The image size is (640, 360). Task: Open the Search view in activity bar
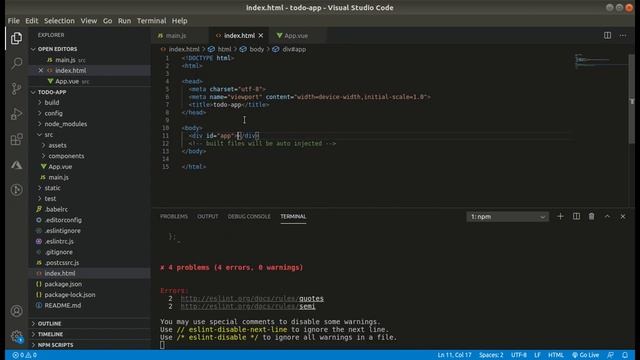[16, 63]
